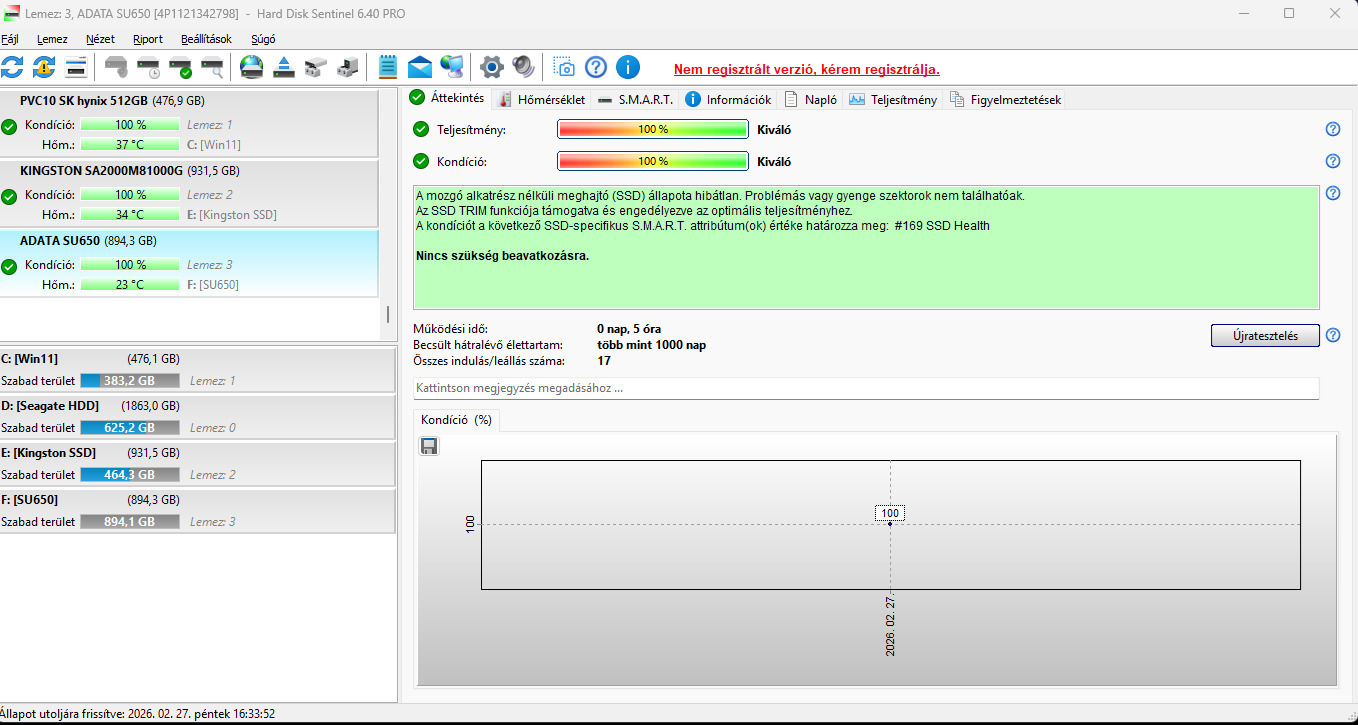Image resolution: width=1358 pixels, height=725 pixels.
Task: Click the 34 °C temperature bar of Kingston
Action: point(130,214)
